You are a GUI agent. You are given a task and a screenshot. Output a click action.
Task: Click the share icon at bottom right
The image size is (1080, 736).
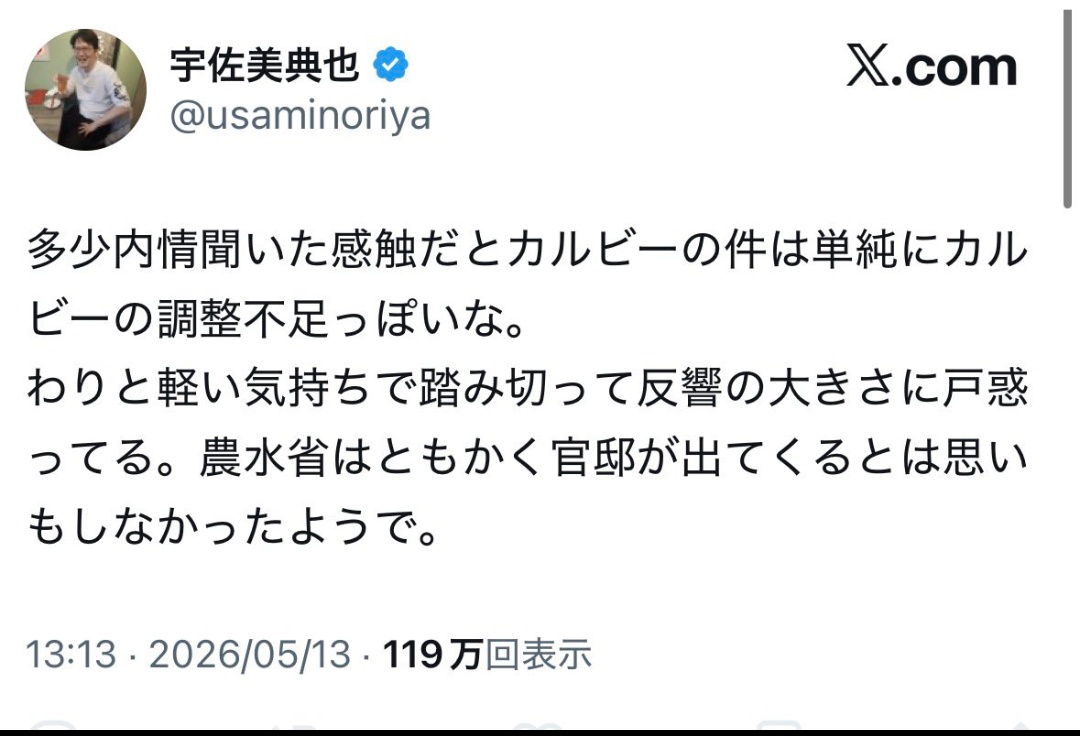1019,724
